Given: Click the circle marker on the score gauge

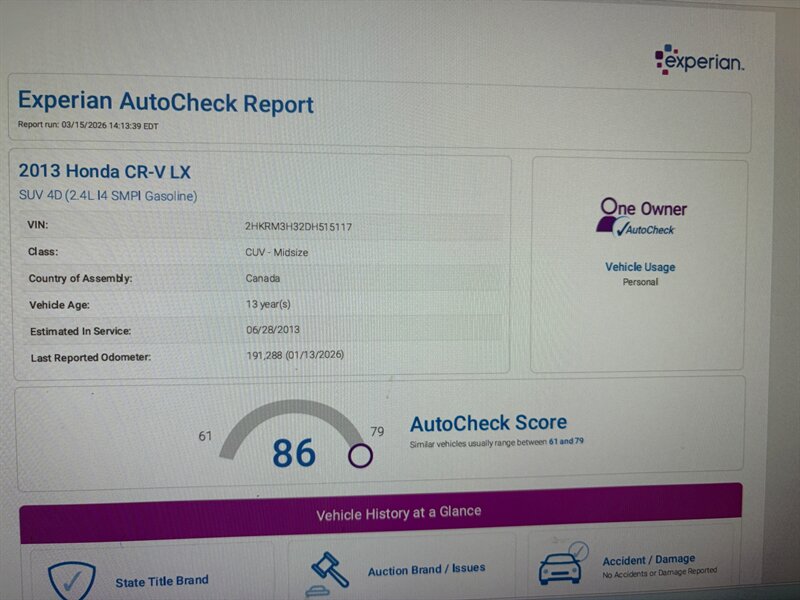Looking at the screenshot, I should click(360, 456).
